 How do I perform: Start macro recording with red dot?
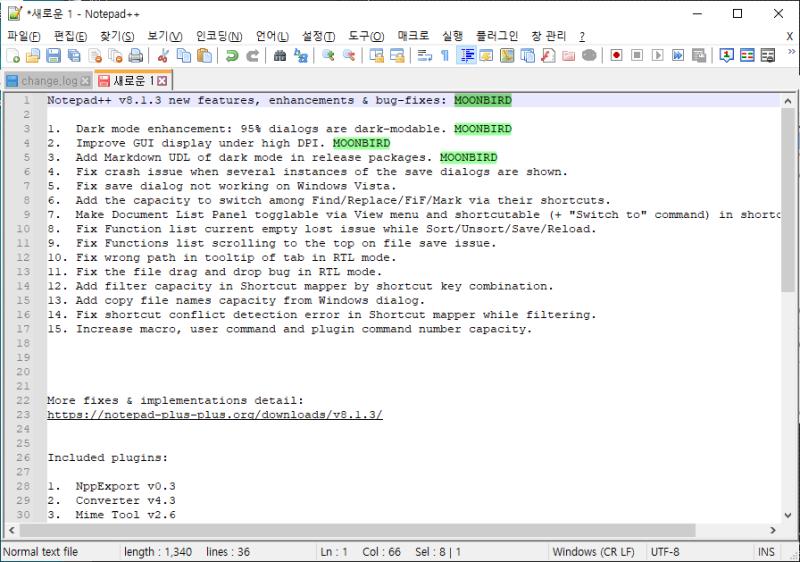click(x=616, y=56)
